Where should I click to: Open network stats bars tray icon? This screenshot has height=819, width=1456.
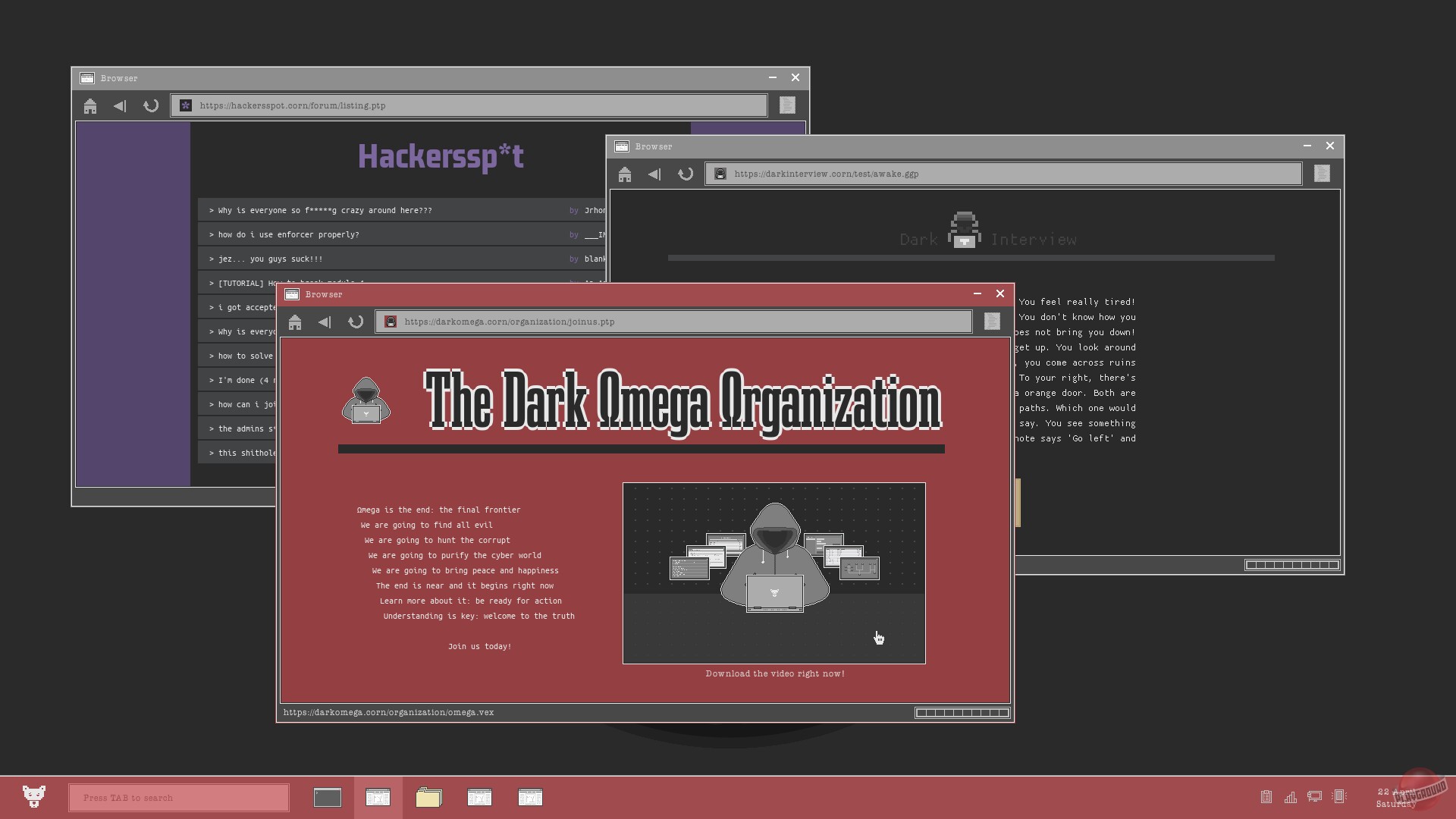point(1290,797)
